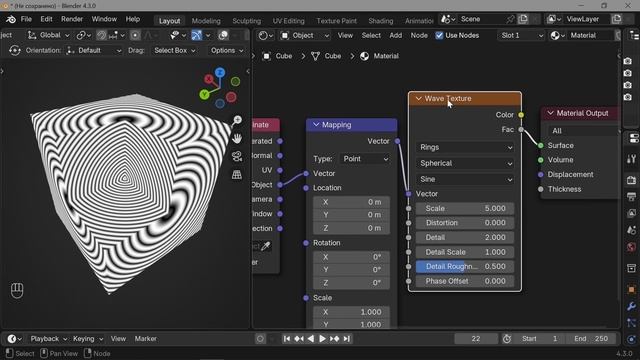Image resolution: width=640 pixels, height=360 pixels.
Task: Click the Material breadcrumb
Action: [x=380, y=56]
